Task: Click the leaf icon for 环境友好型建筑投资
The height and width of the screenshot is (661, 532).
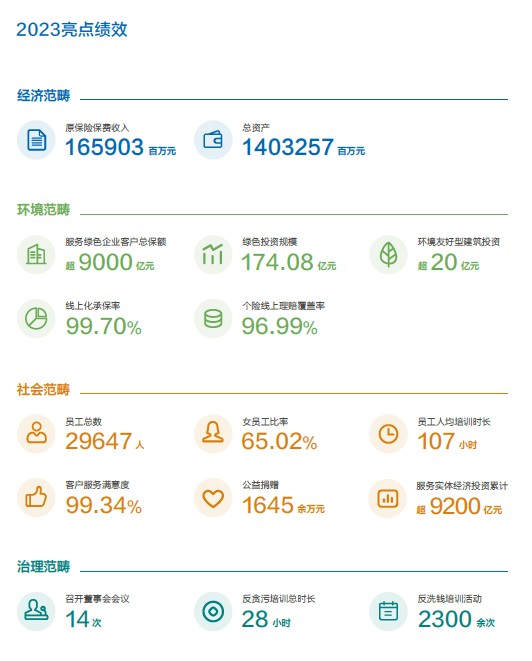Action: [388, 255]
